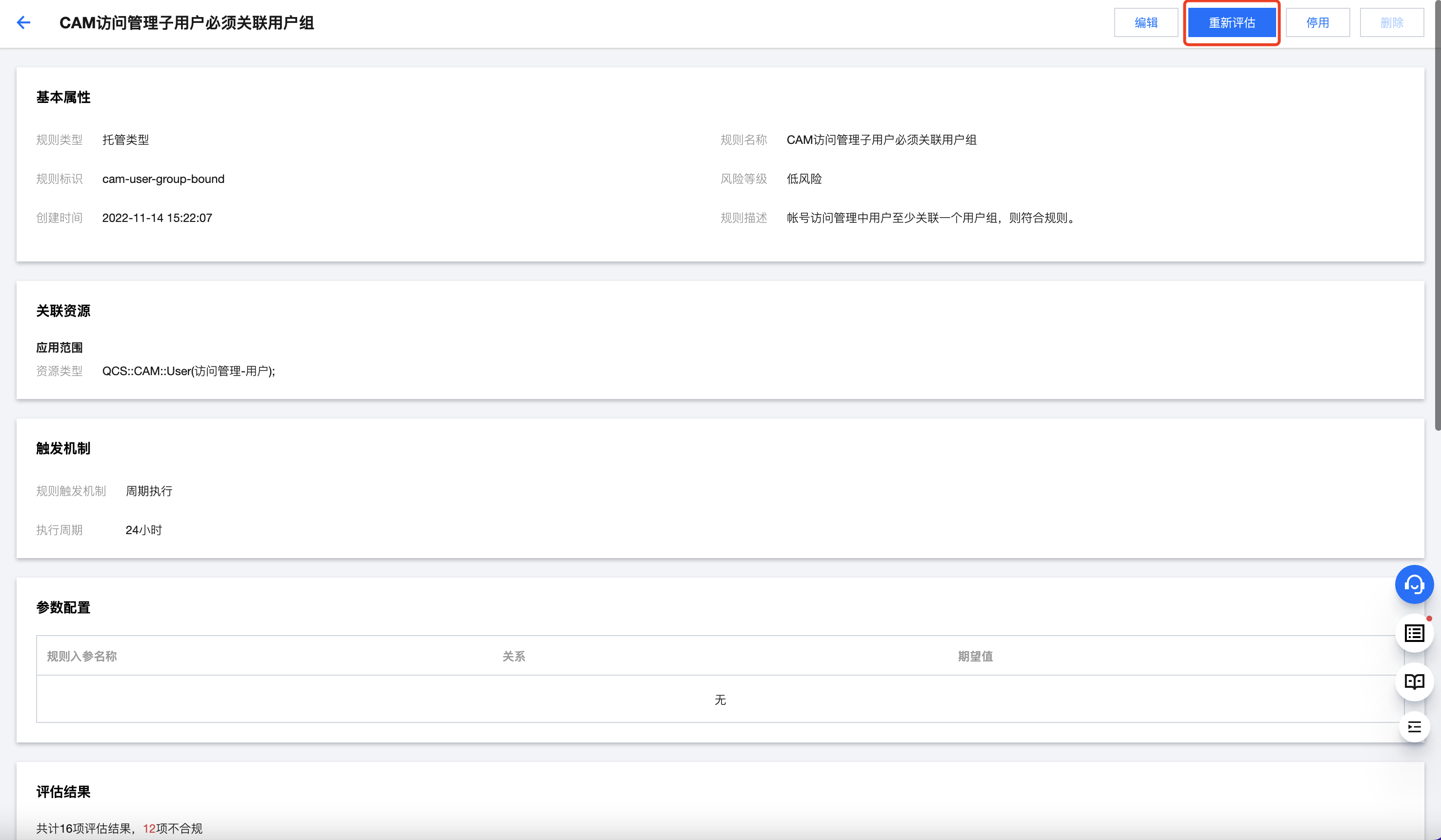Click the 规则入参名称 column header
Screen dimensions: 1441x840
[x=82, y=656]
